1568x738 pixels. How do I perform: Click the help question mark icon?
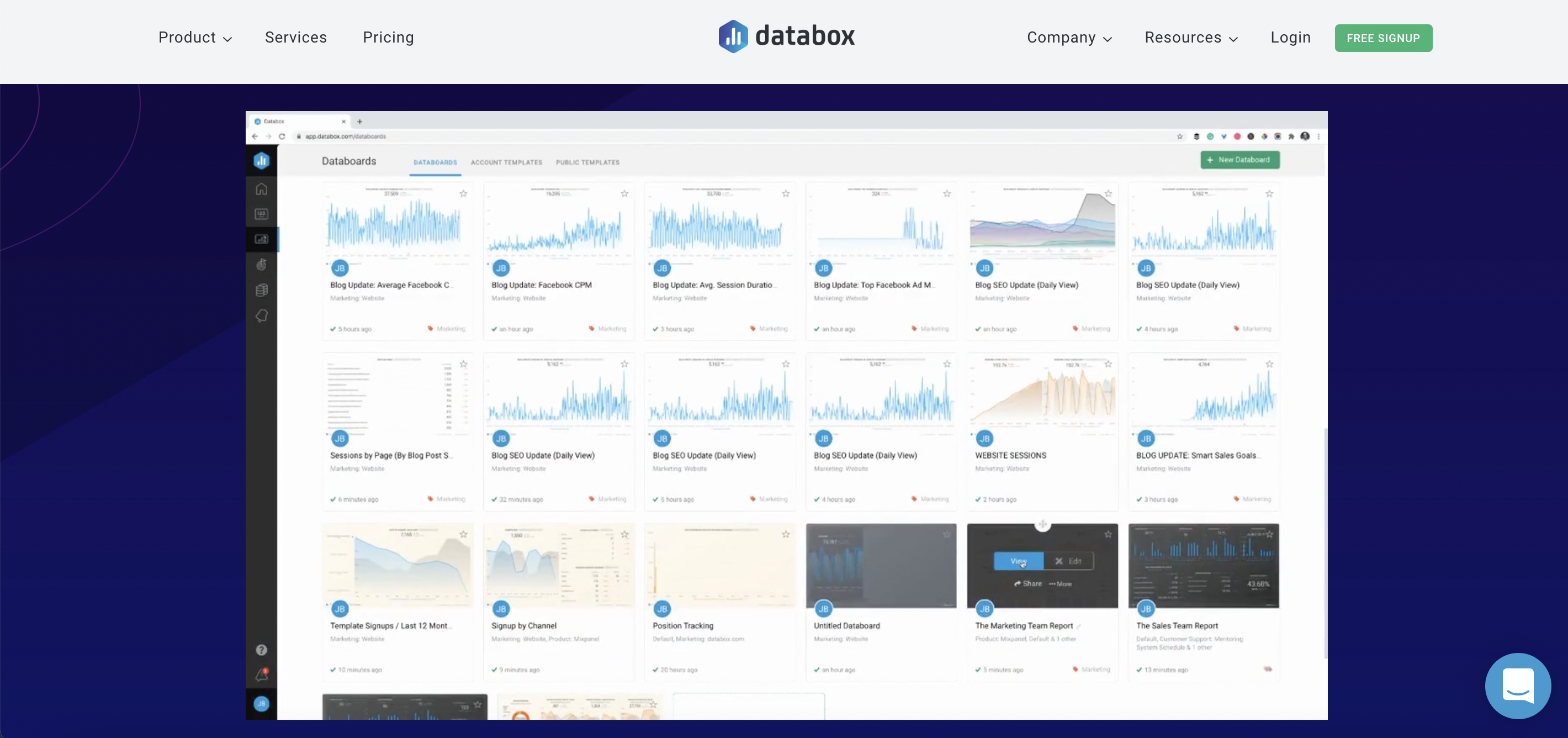point(261,650)
